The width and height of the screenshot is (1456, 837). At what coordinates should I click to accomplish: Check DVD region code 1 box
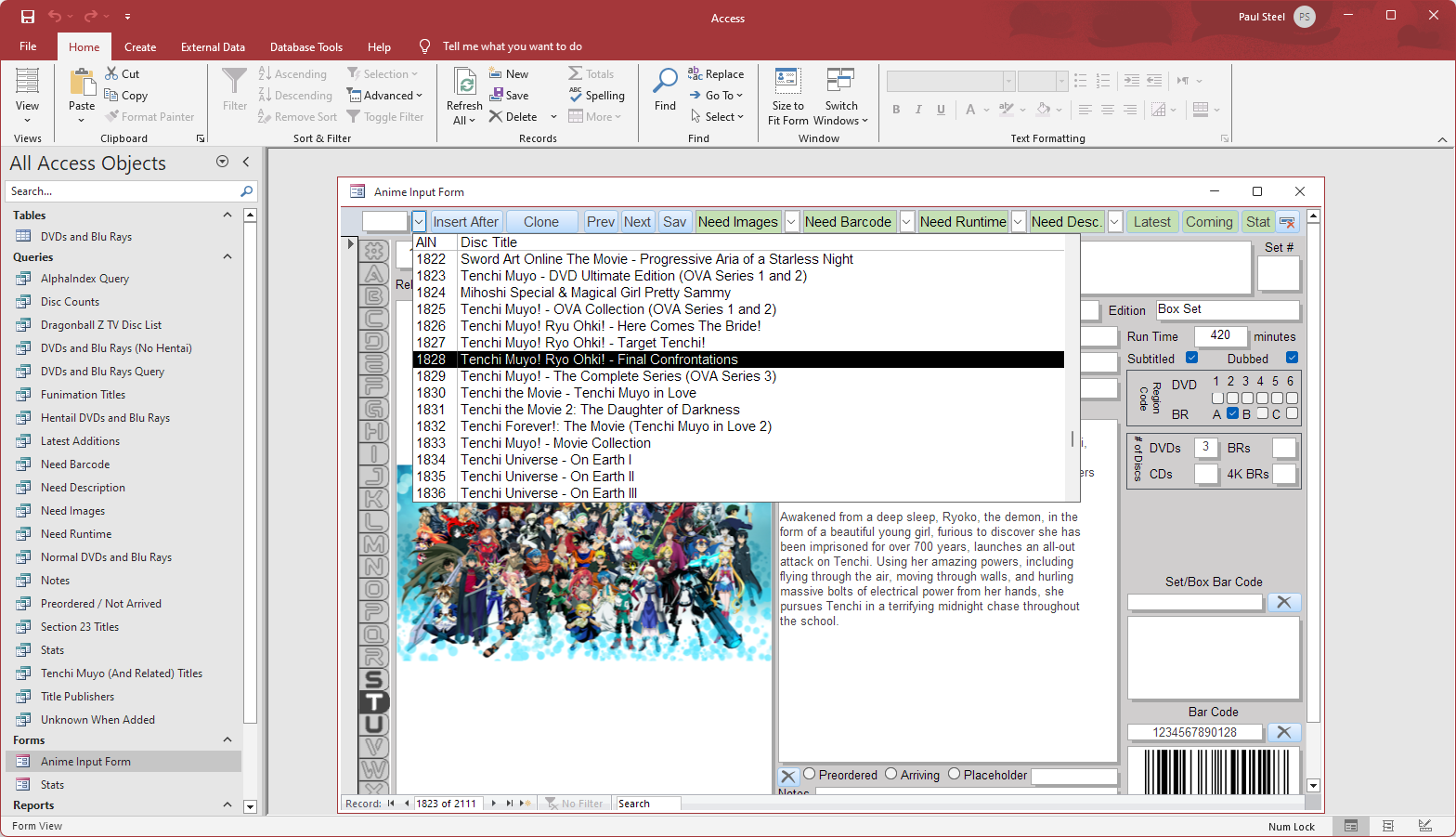click(x=1217, y=398)
